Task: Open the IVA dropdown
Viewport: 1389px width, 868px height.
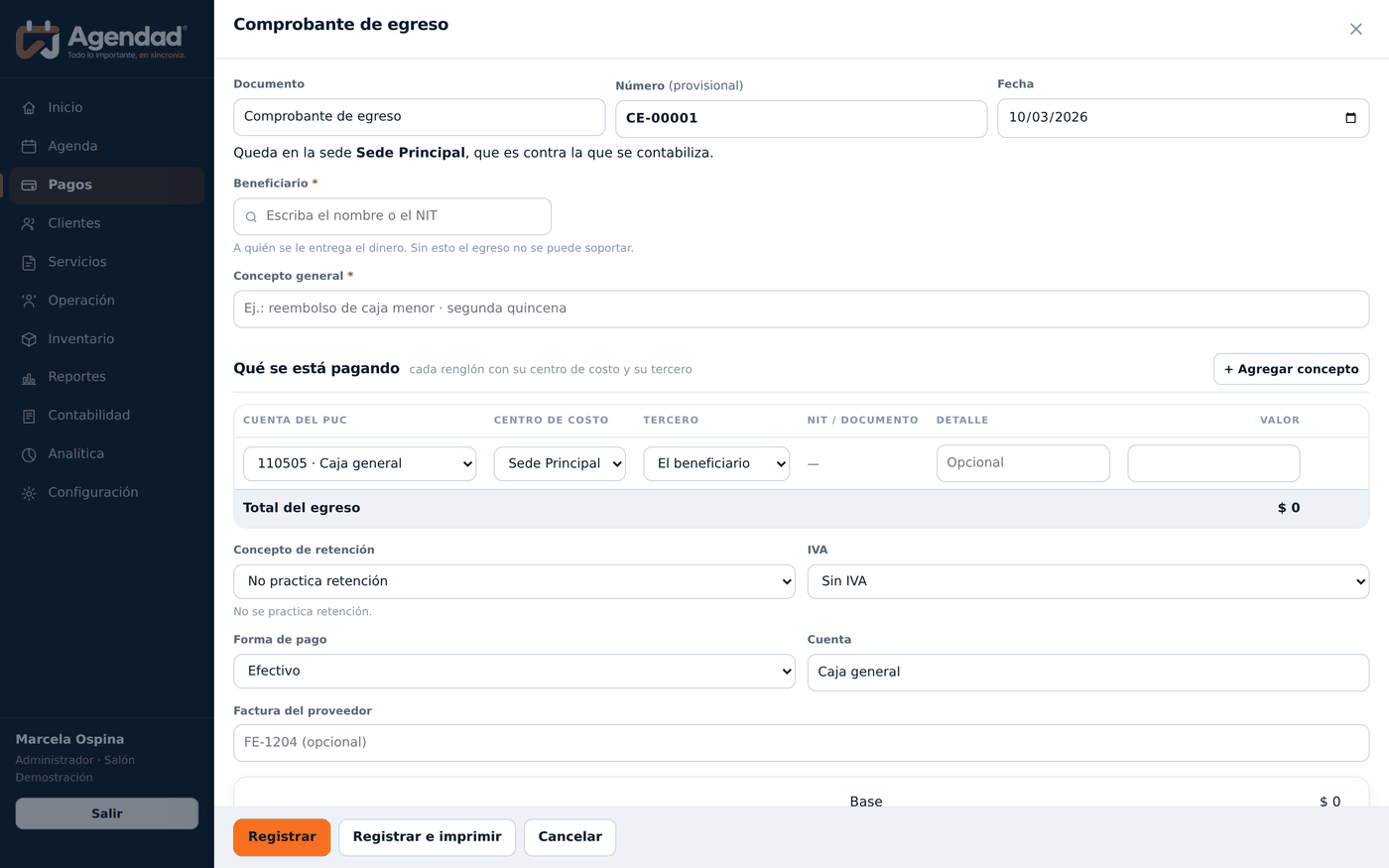Action: click(x=1088, y=581)
